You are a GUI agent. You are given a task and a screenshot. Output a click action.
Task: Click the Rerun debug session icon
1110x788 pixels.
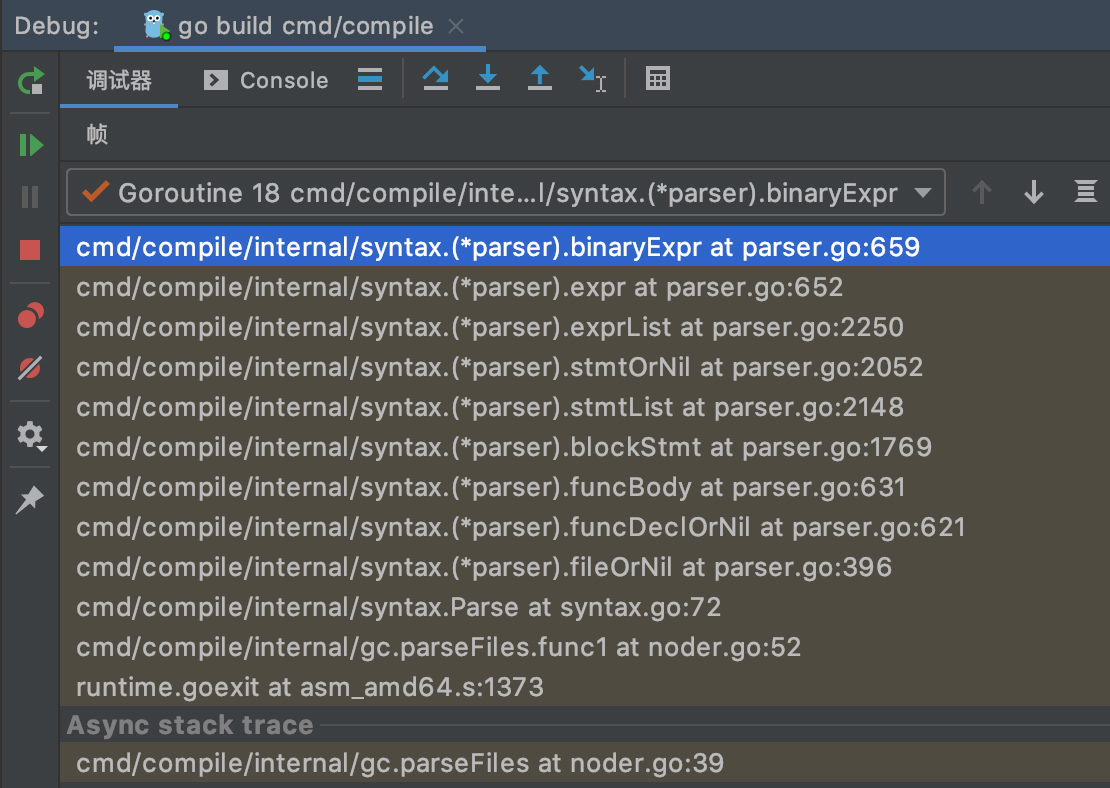pos(31,81)
